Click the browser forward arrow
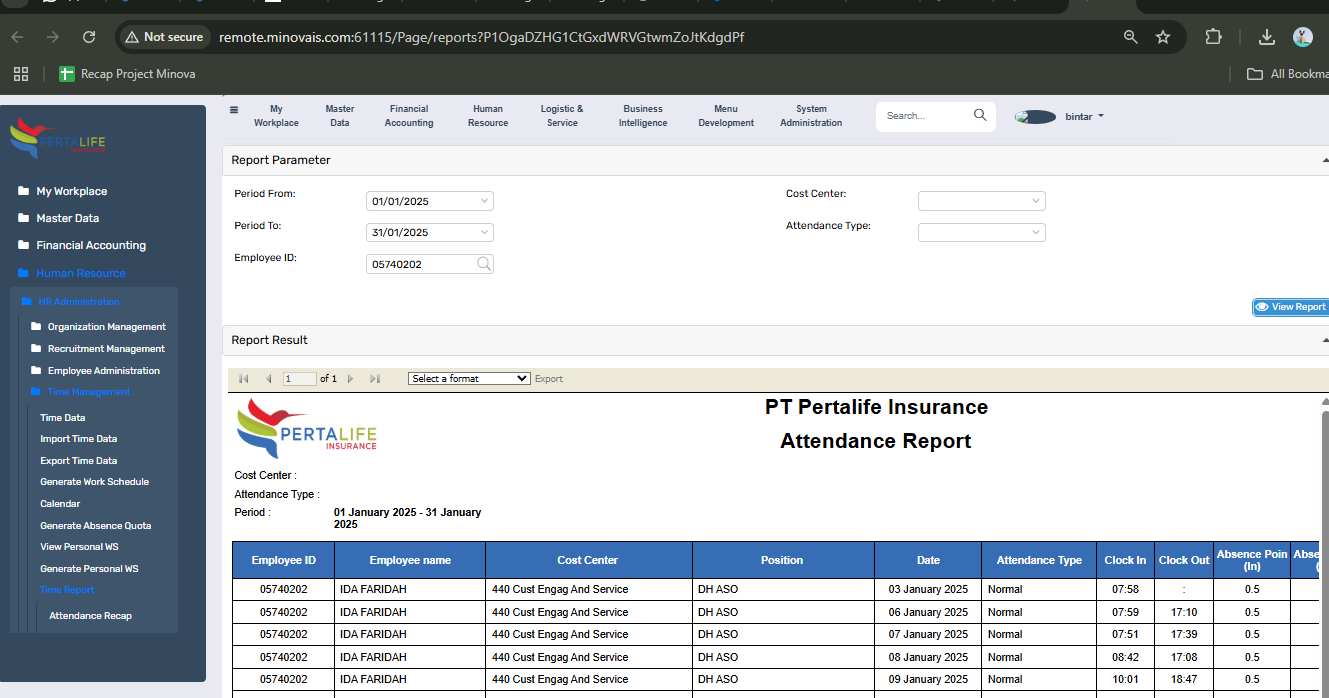The image size is (1329, 698). pos(53,37)
